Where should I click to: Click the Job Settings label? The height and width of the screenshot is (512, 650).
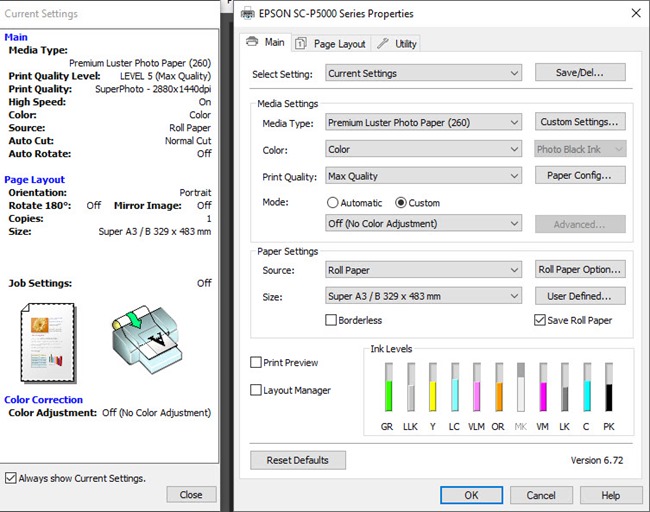(x=40, y=283)
